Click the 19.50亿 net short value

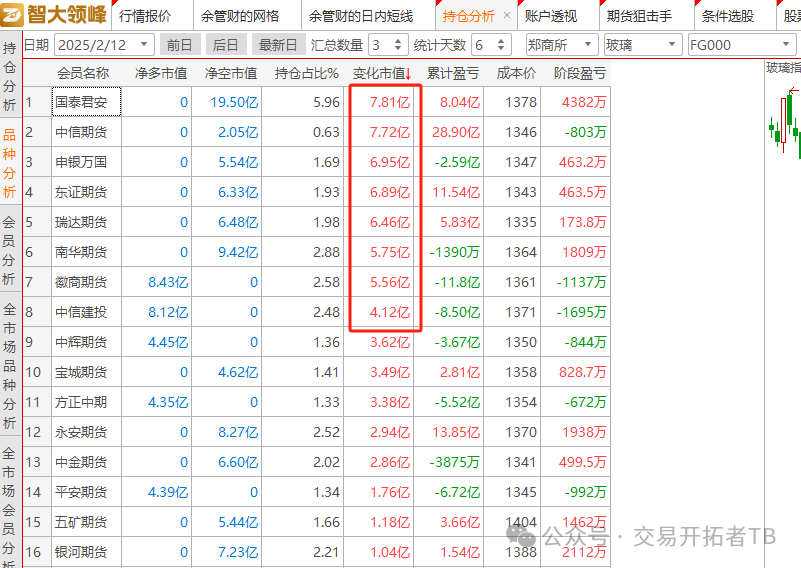(234, 102)
